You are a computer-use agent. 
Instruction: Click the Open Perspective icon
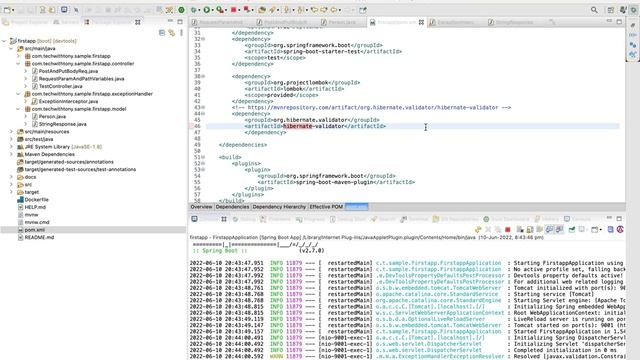pyautogui.click(x=611, y=10)
